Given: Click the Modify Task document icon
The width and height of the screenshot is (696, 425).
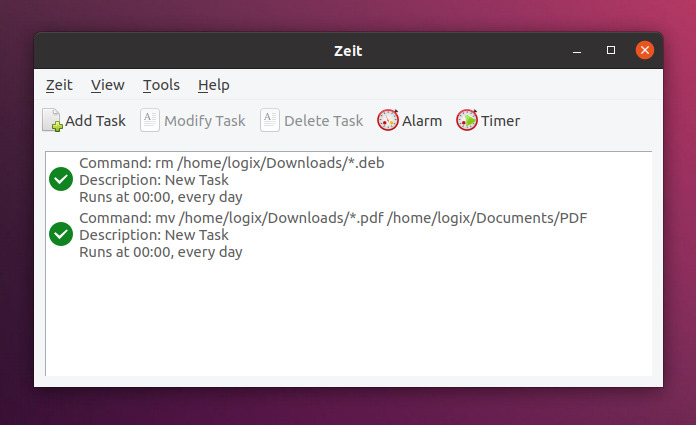Looking at the screenshot, I should click(150, 120).
